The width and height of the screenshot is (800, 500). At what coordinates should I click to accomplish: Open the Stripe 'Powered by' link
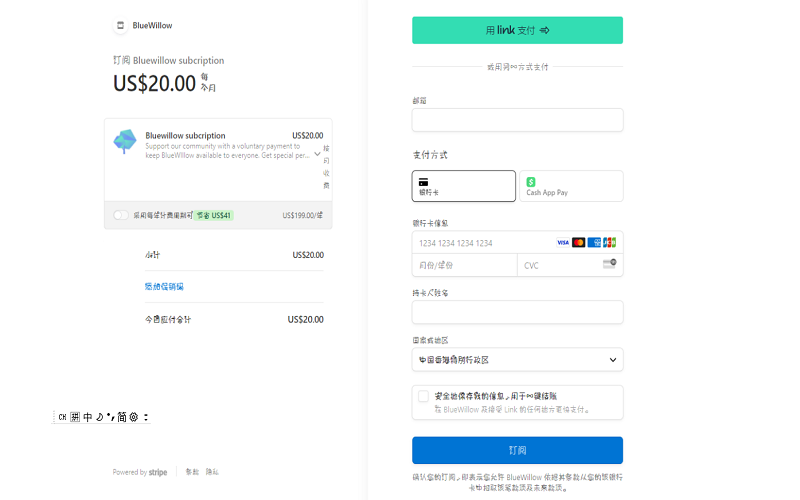140,472
